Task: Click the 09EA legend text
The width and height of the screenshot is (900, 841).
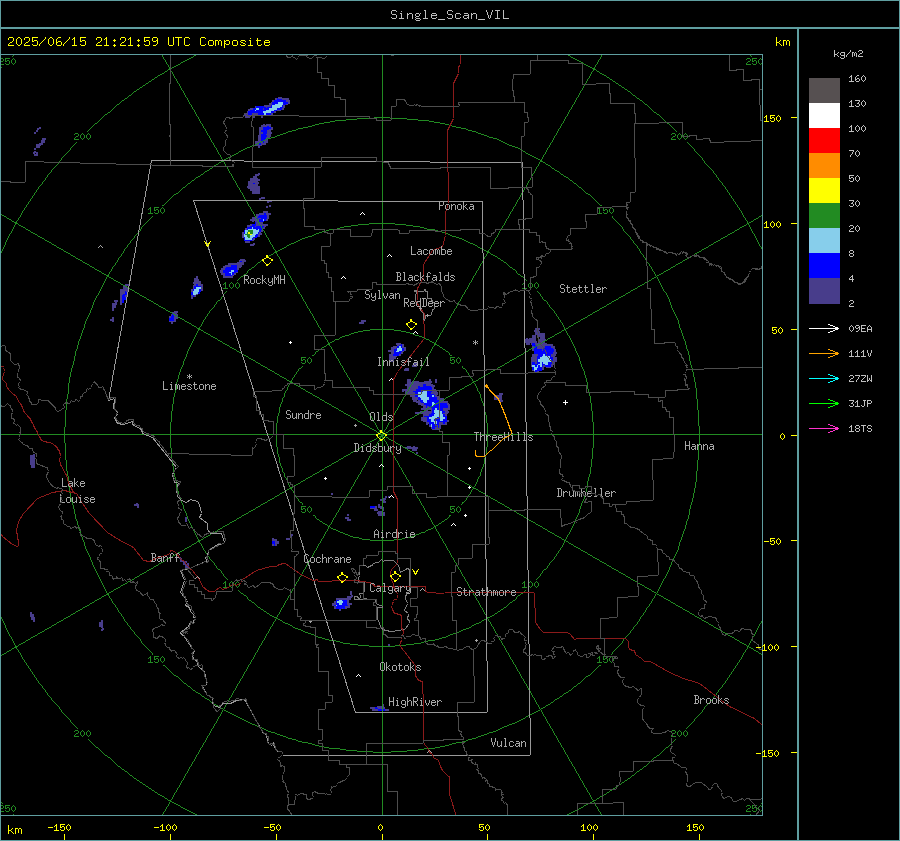Action: click(x=860, y=328)
